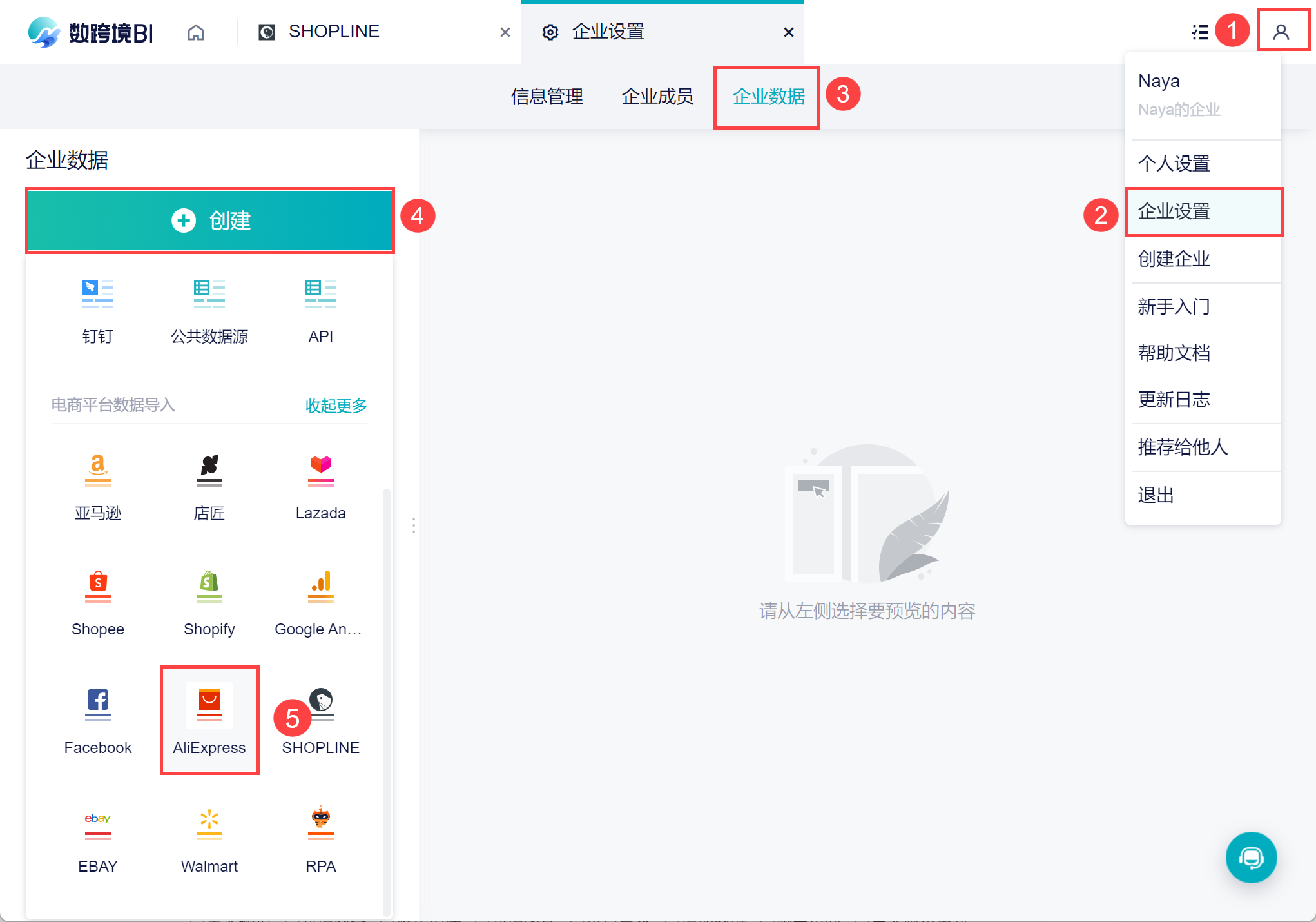This screenshot has height=922, width=1316.
Task: Open the customer support chat bubble
Action: [x=1251, y=858]
